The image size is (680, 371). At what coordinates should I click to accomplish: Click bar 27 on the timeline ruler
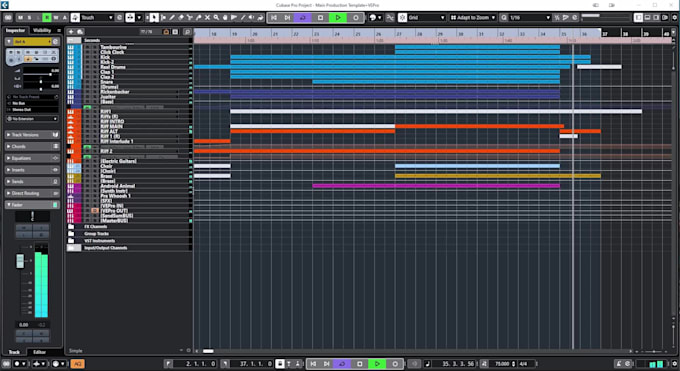(399, 33)
